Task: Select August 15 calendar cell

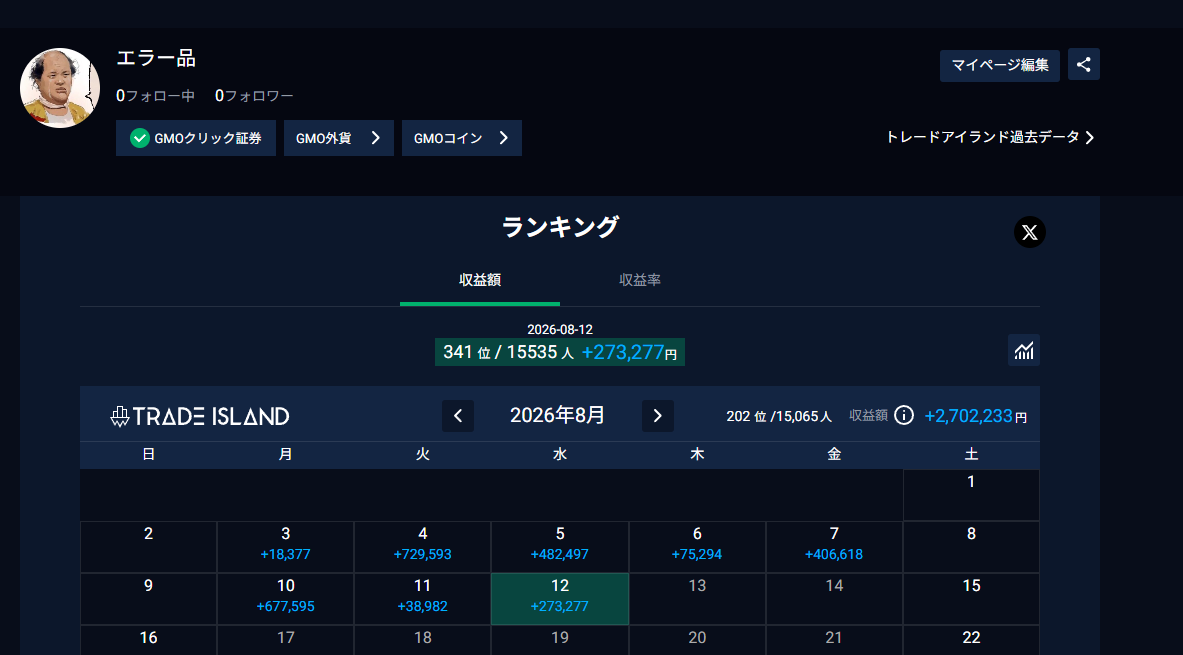Action: tap(971, 599)
